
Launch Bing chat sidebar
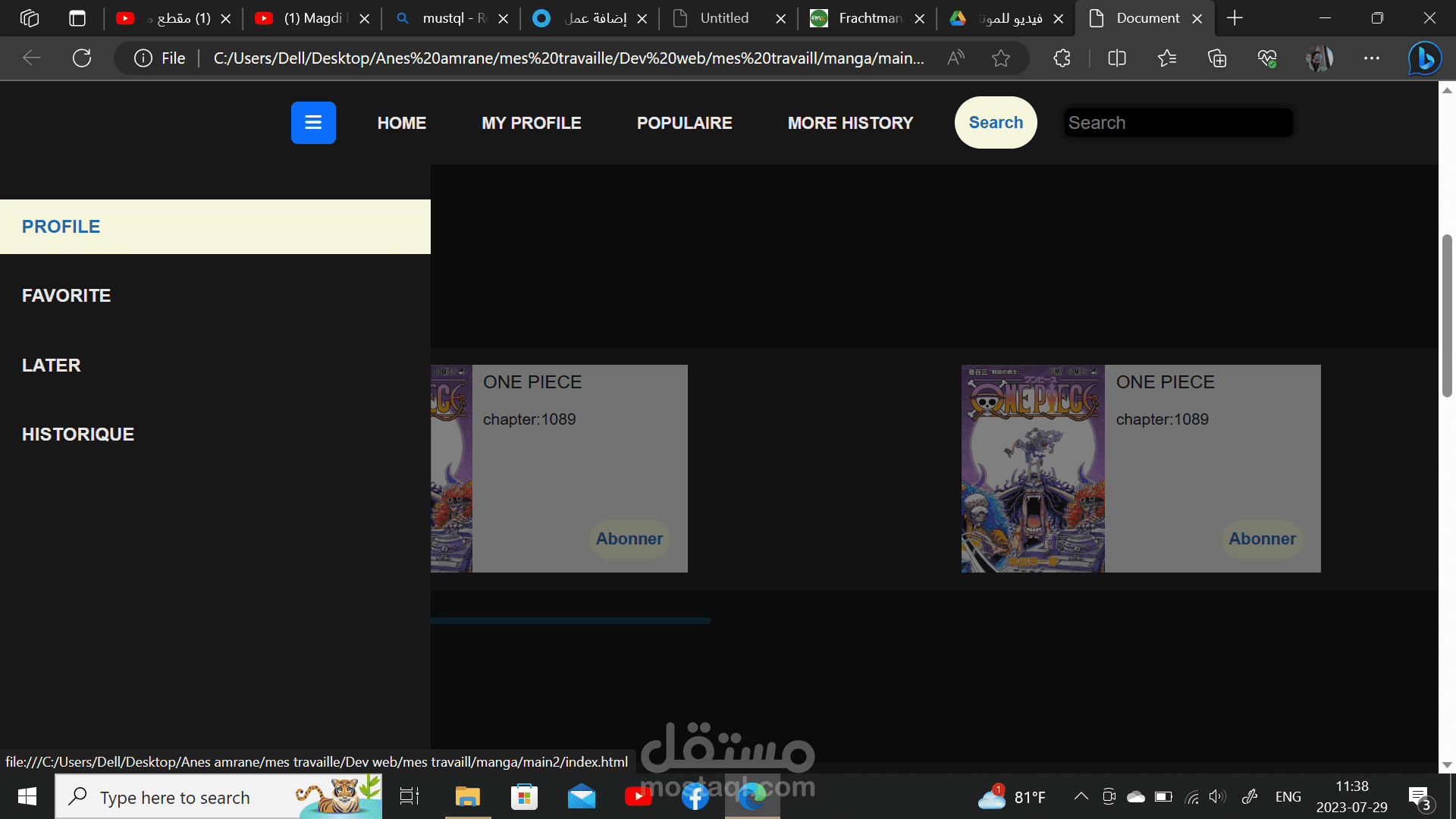click(1425, 58)
